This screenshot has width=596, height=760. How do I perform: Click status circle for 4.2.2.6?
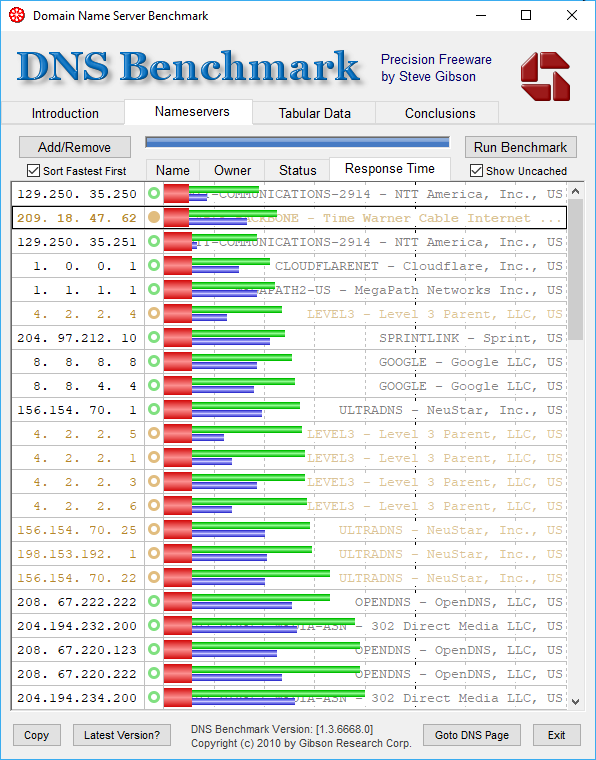[154, 506]
